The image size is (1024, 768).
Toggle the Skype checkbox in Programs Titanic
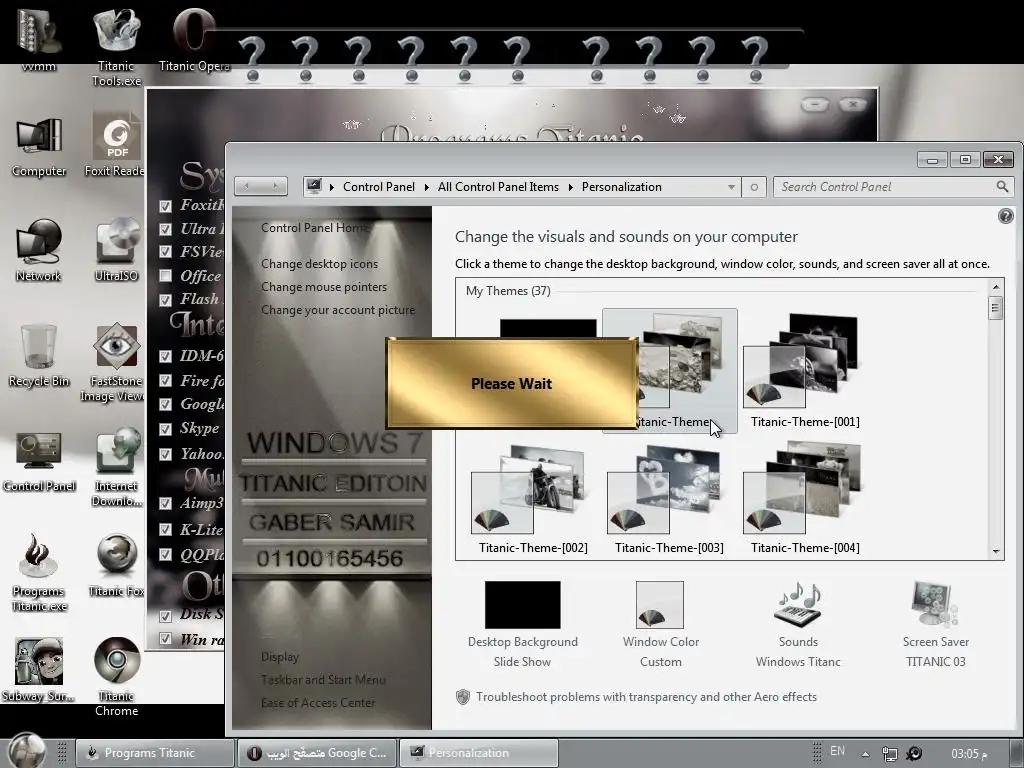click(x=165, y=428)
